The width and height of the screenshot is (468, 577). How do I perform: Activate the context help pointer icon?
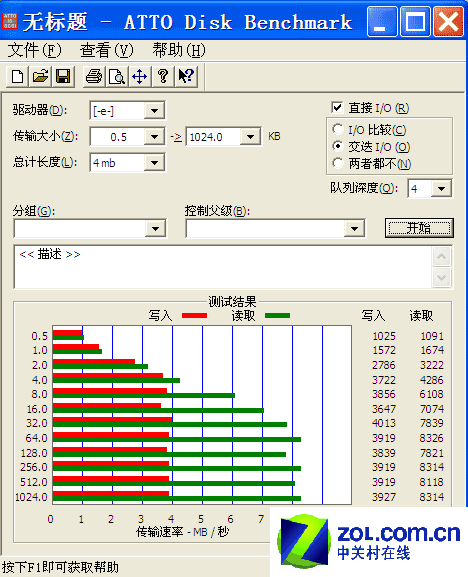186,77
